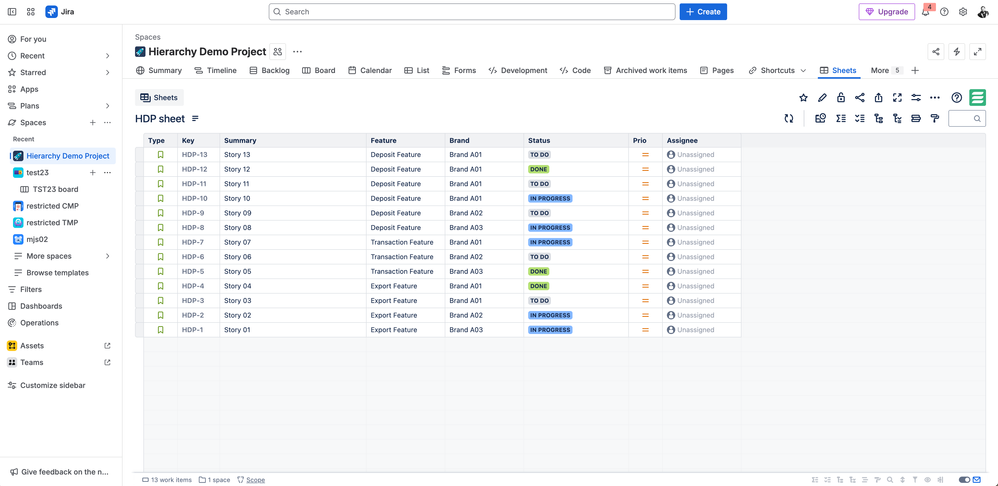Switch to the Timeline tab
The image size is (998, 486).
(215, 71)
